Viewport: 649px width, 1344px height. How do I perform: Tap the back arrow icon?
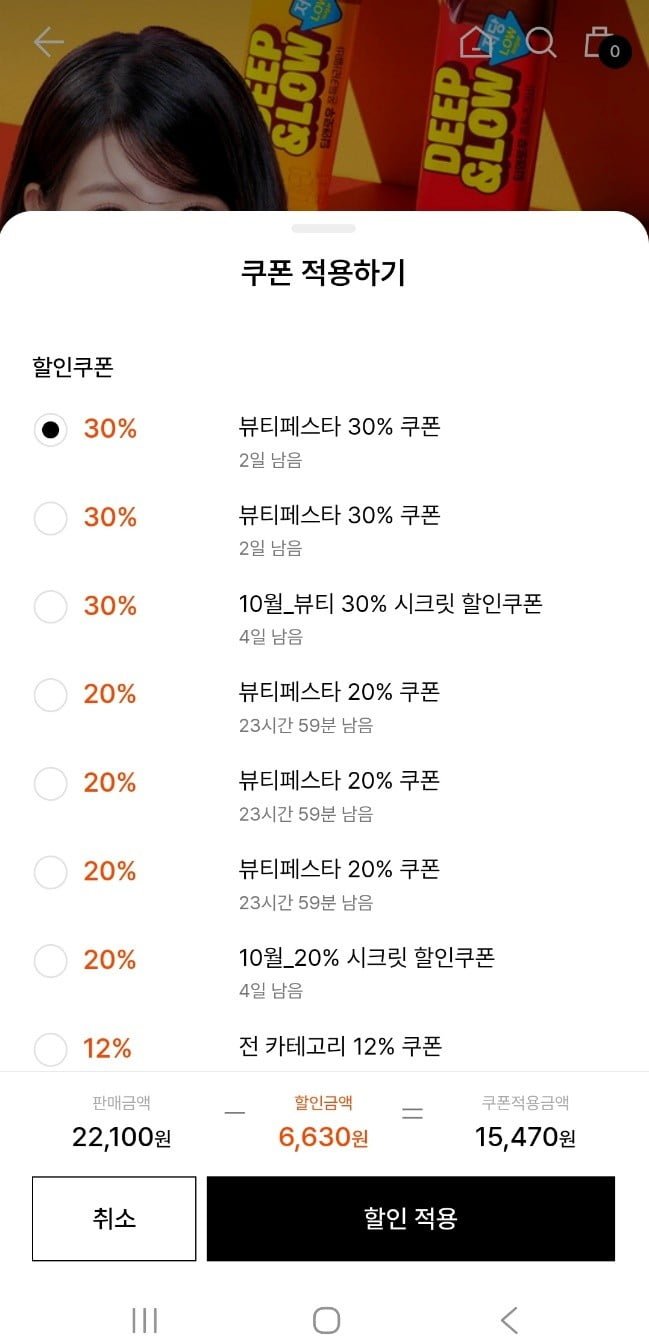tap(48, 42)
